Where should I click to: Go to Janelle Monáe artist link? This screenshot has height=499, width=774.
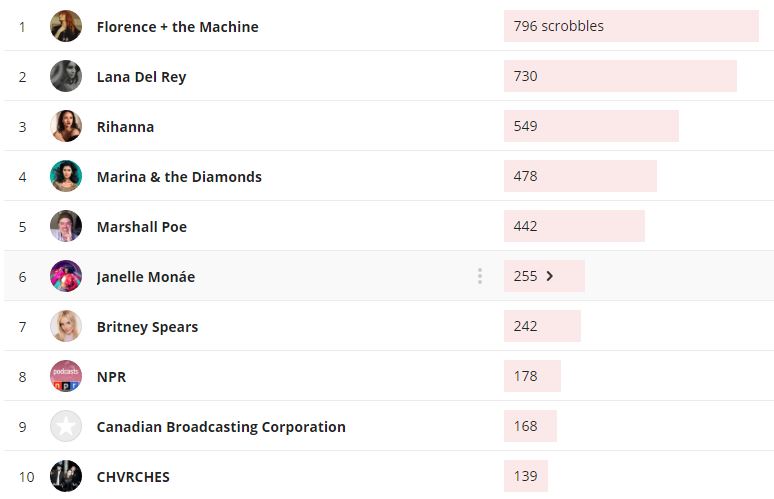(145, 277)
